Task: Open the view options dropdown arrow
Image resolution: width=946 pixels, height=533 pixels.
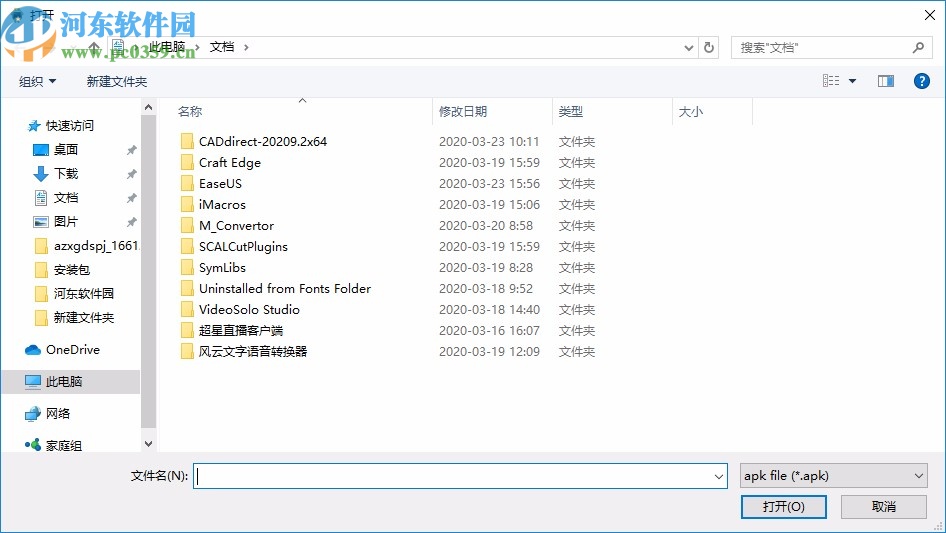Action: [x=852, y=81]
